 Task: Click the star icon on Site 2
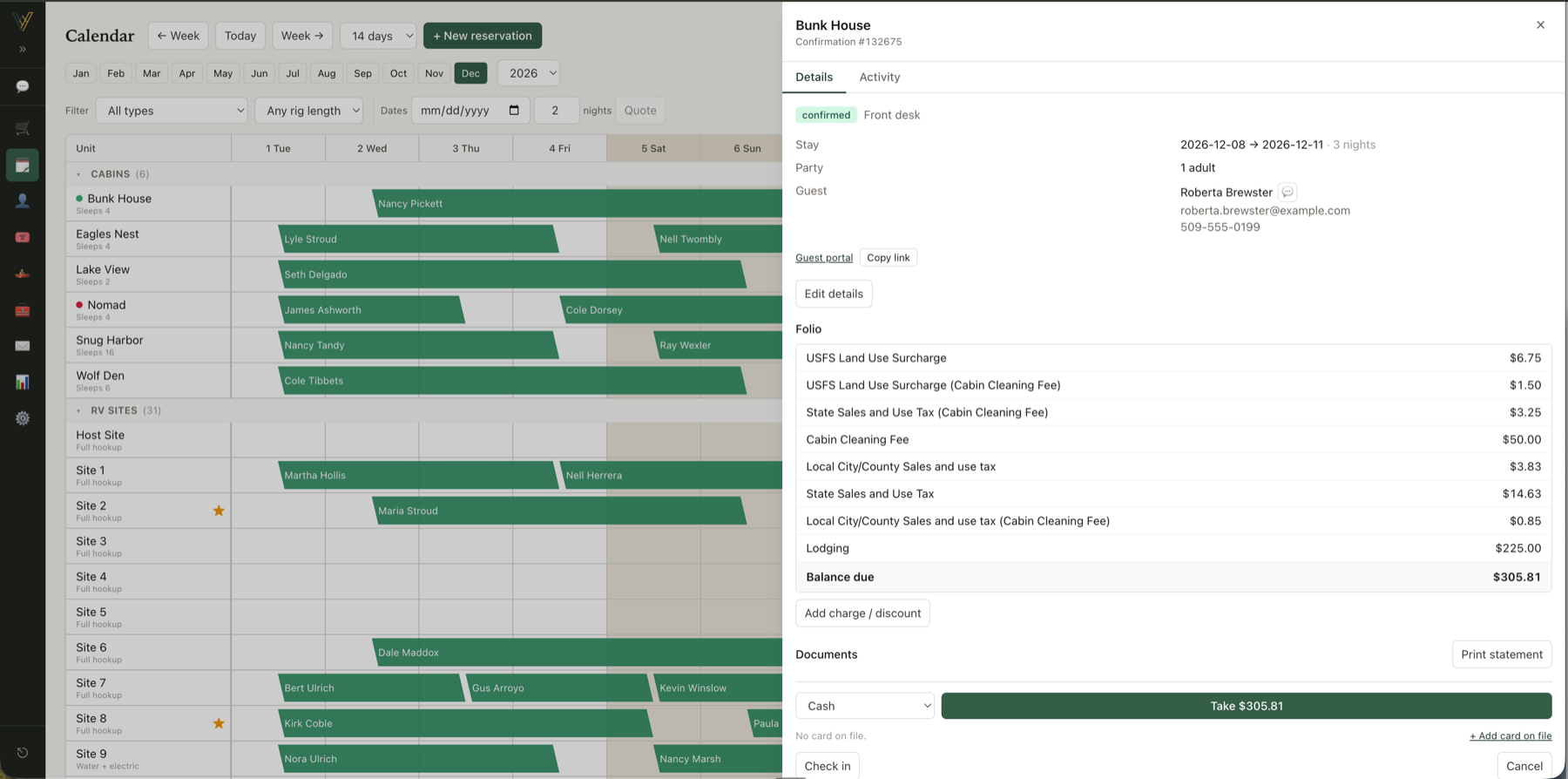219,511
